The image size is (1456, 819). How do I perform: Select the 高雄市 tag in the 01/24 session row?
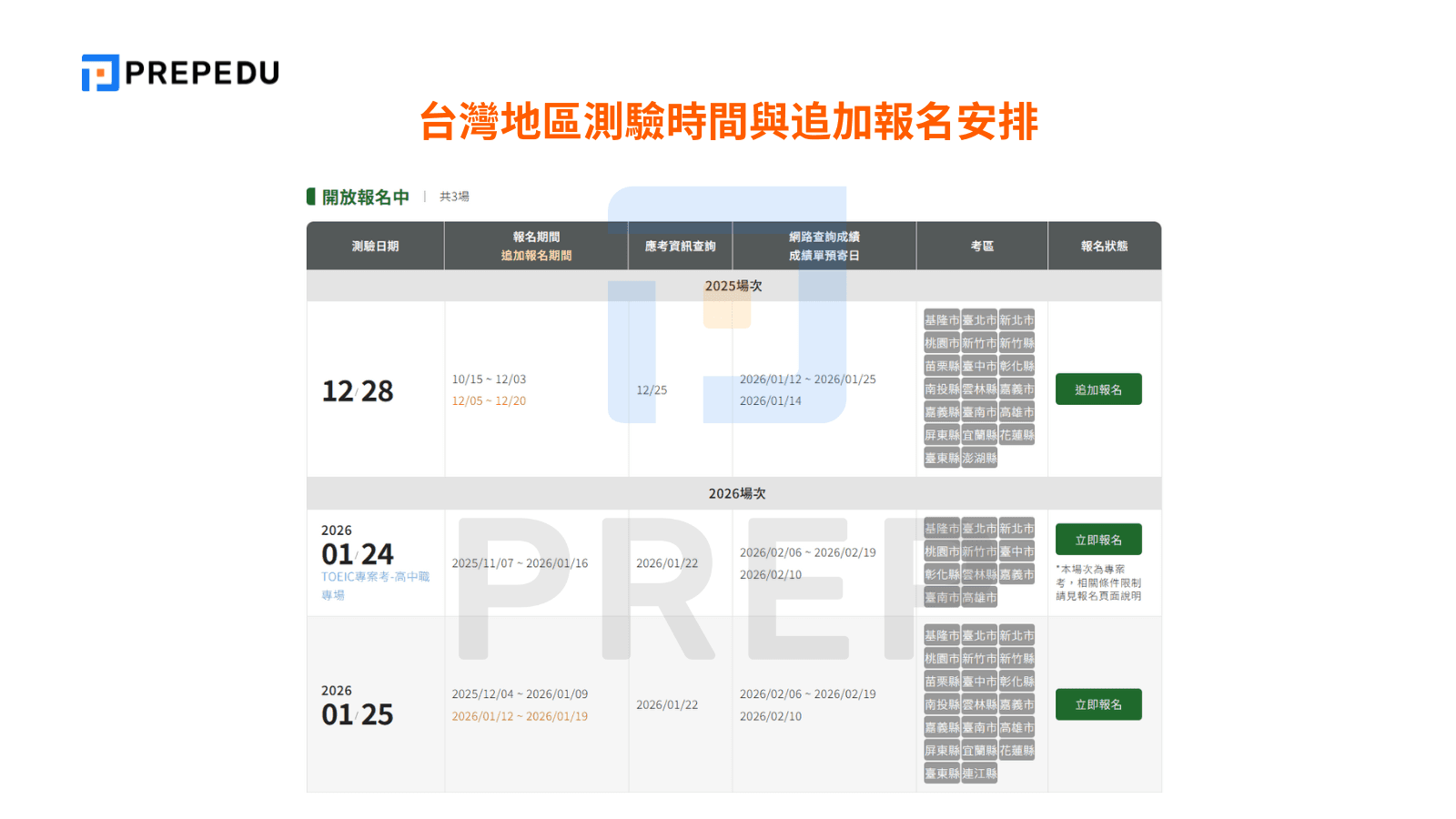click(981, 597)
